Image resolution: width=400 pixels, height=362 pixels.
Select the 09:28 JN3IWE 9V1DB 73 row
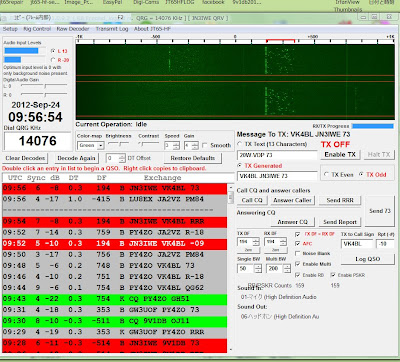click(115, 343)
